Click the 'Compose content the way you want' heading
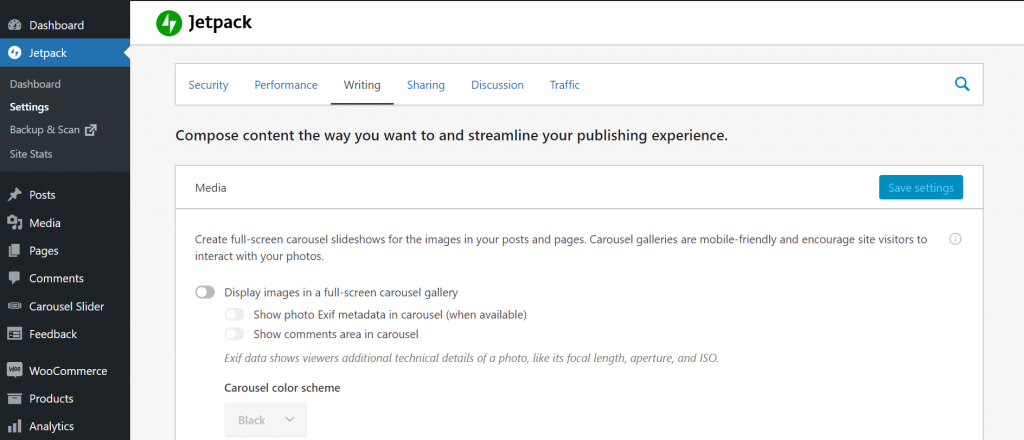The height and width of the screenshot is (440, 1024). click(451, 136)
